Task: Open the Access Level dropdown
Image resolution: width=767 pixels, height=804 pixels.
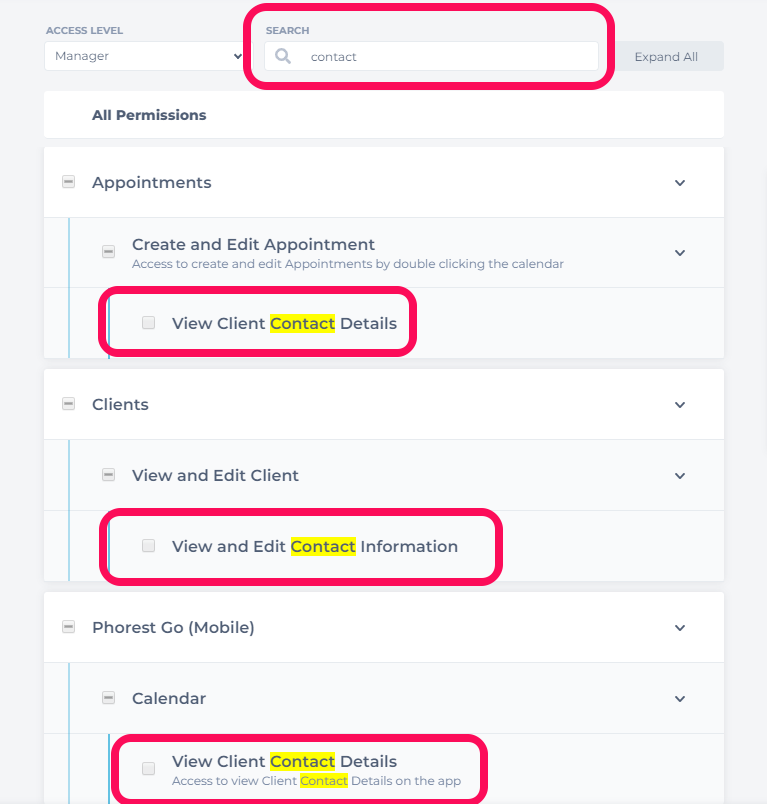Action: 144,57
